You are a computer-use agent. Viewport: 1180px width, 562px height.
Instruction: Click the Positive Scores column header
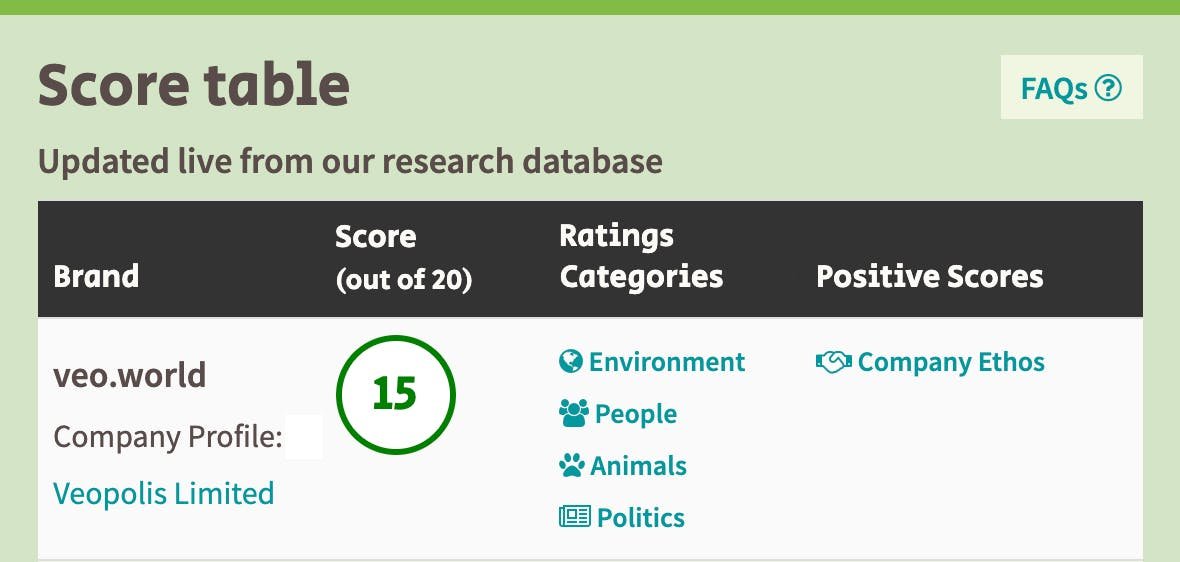(930, 276)
